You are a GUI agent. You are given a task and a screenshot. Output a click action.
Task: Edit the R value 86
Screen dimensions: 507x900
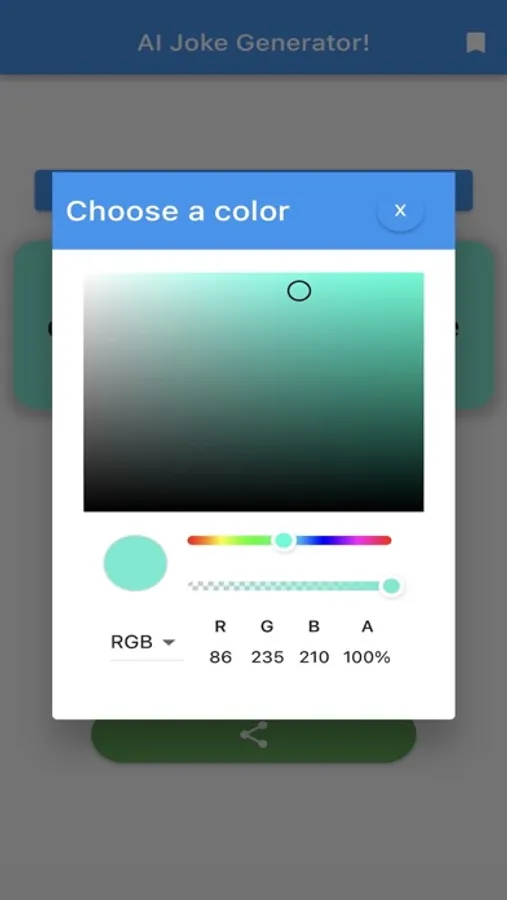(220, 657)
